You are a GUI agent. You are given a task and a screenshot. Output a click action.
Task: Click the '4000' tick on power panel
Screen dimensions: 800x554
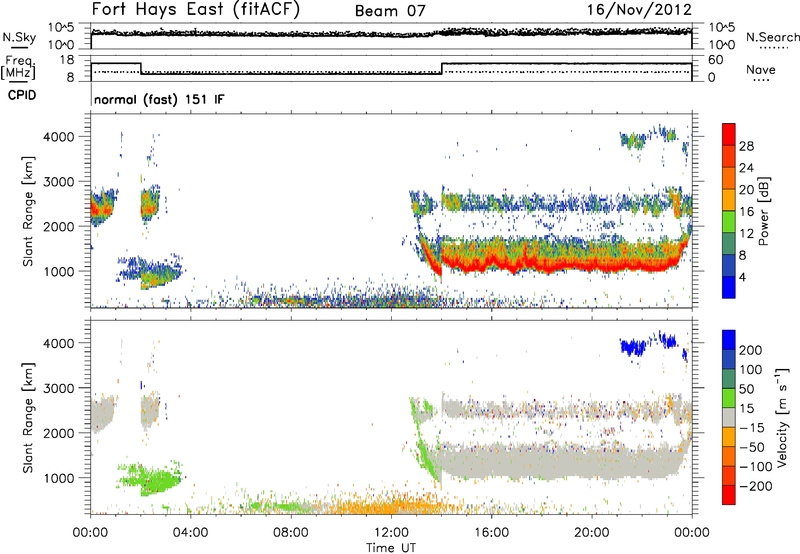click(x=59, y=137)
